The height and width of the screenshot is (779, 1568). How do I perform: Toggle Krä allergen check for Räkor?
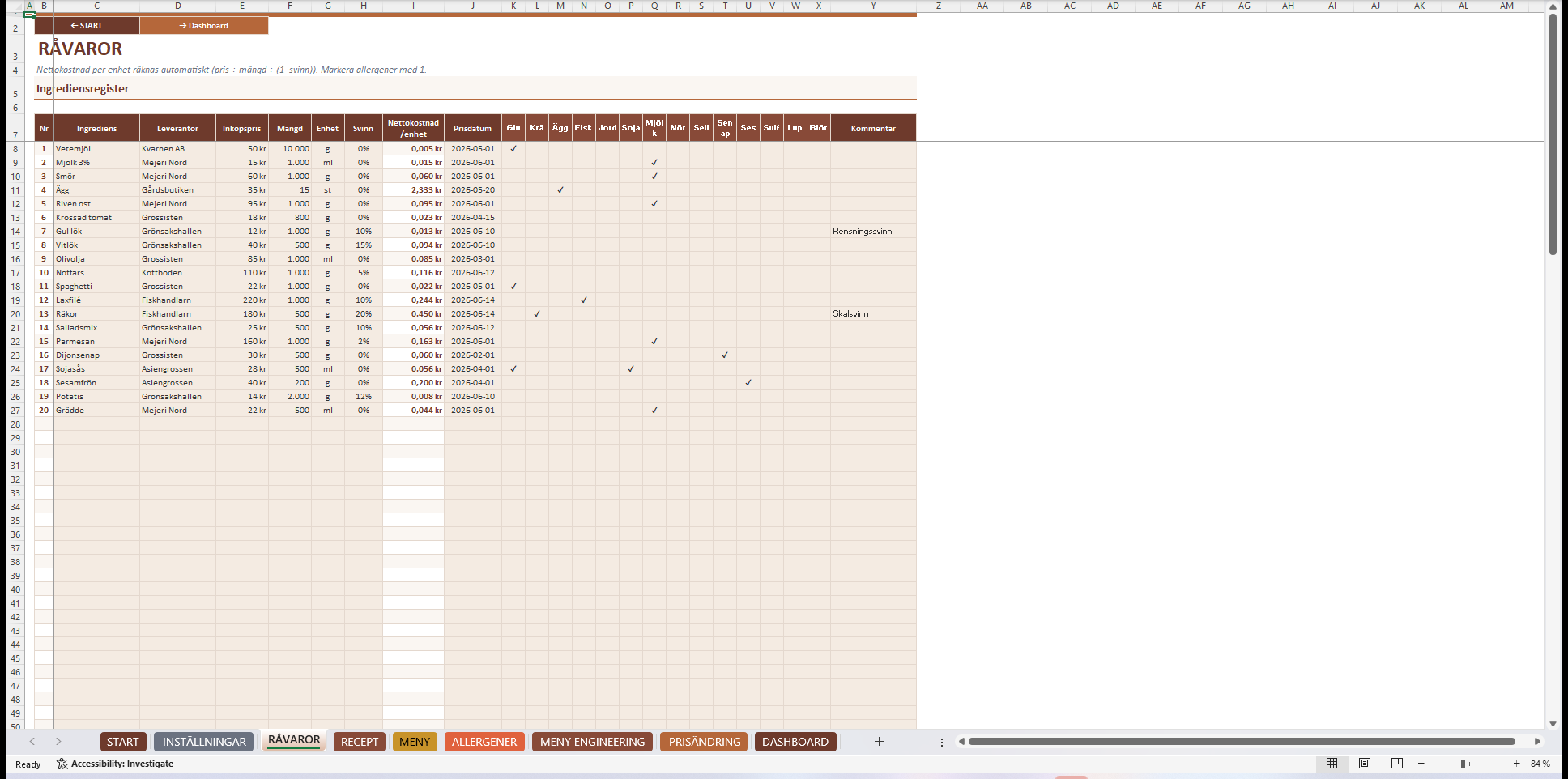click(x=537, y=314)
